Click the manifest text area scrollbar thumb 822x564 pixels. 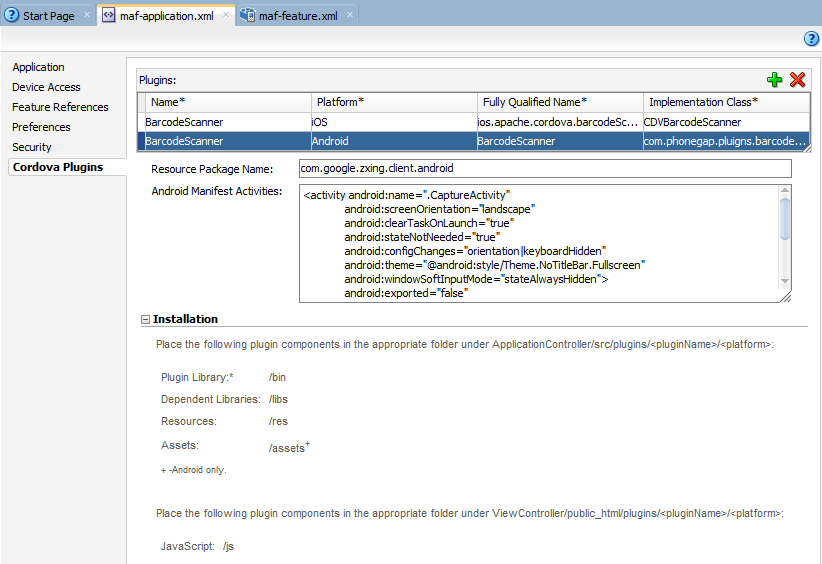(785, 219)
